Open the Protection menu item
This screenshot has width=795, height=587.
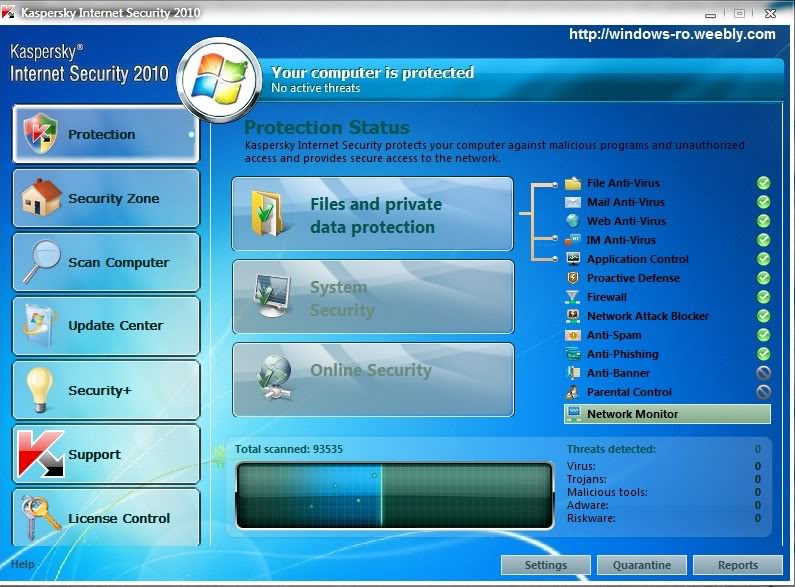(x=105, y=134)
